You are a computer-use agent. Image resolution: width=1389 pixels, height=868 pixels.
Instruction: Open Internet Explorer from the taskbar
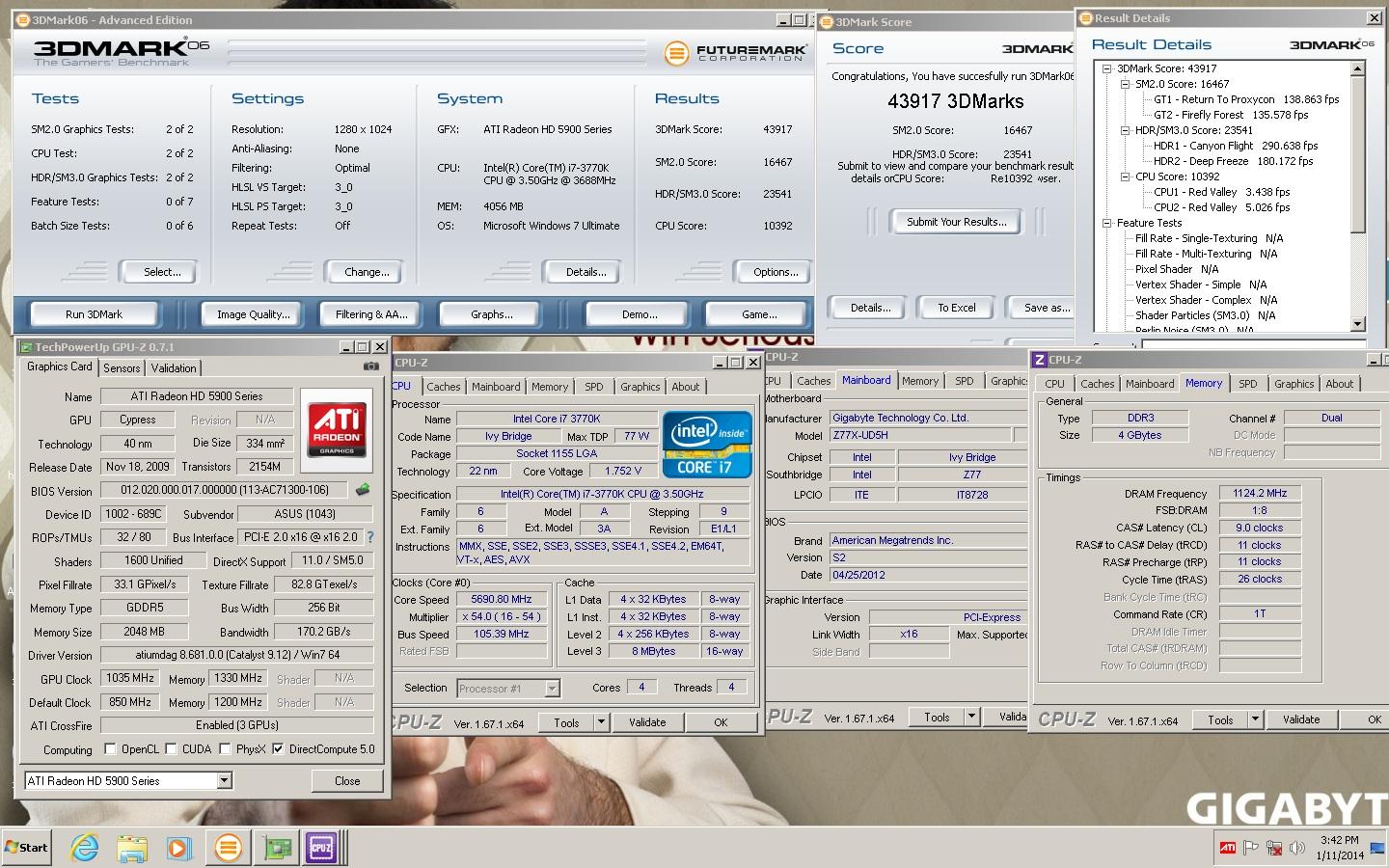pos(85,848)
